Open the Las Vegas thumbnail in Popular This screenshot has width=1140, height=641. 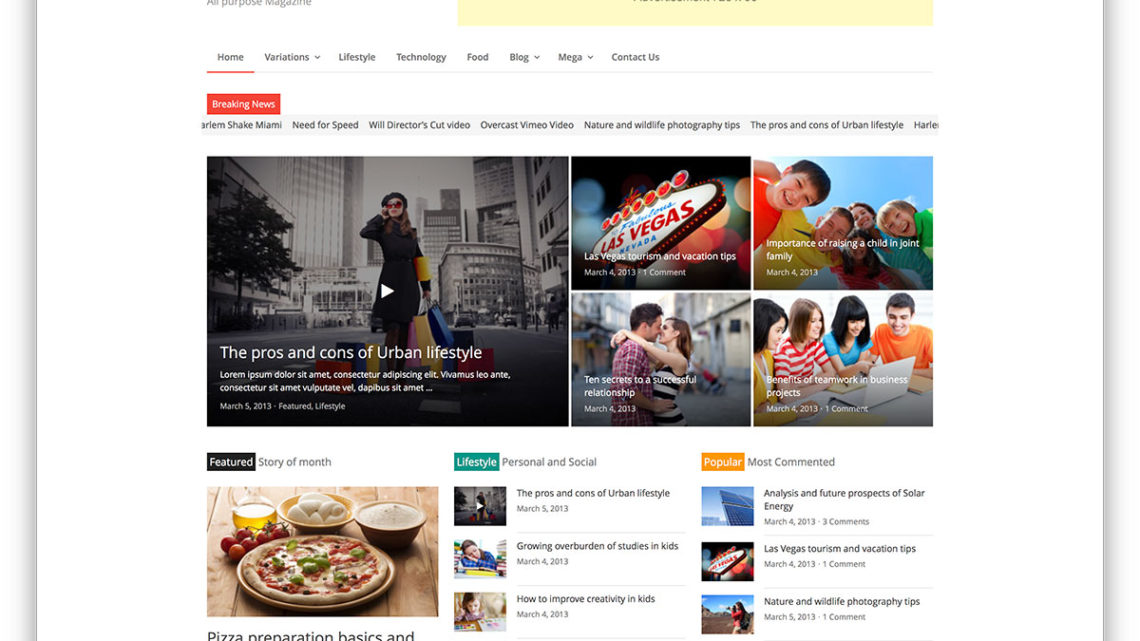click(x=728, y=562)
